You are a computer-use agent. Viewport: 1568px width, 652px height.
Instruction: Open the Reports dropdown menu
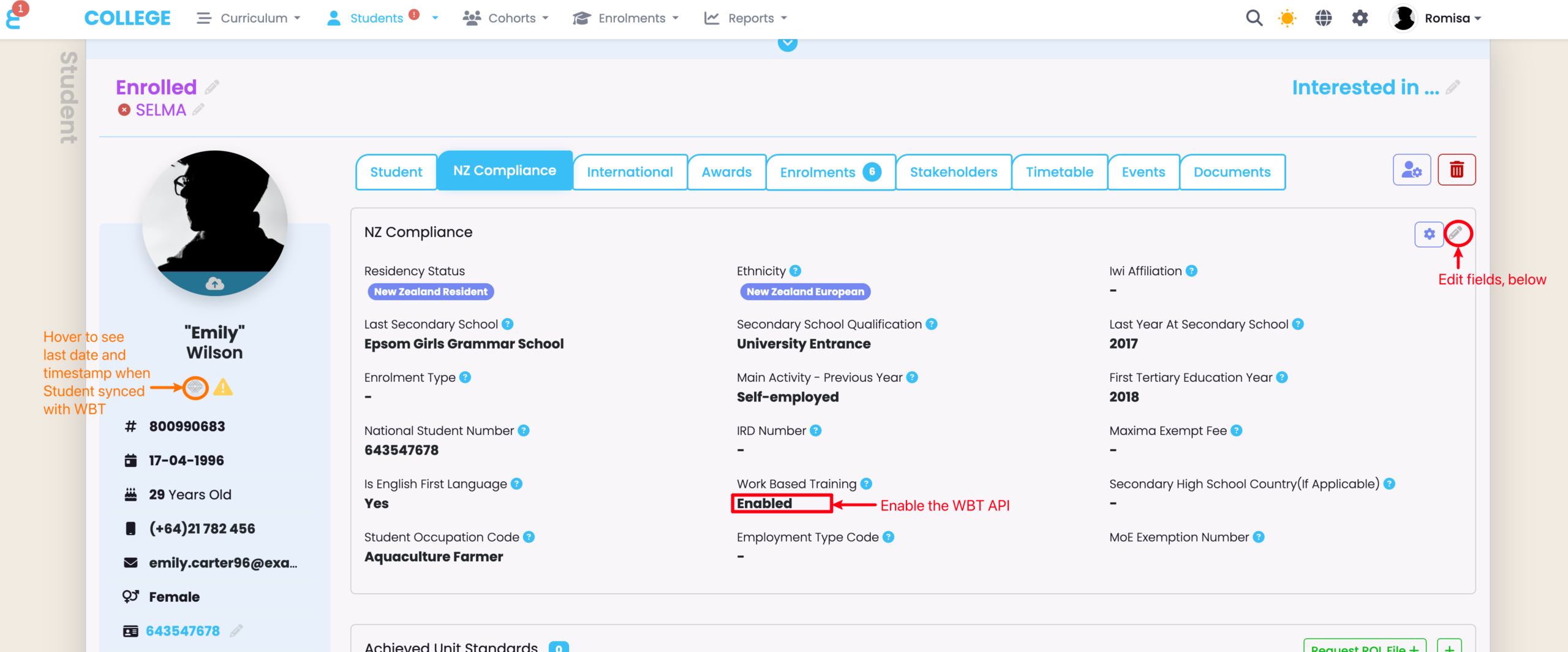(745, 18)
